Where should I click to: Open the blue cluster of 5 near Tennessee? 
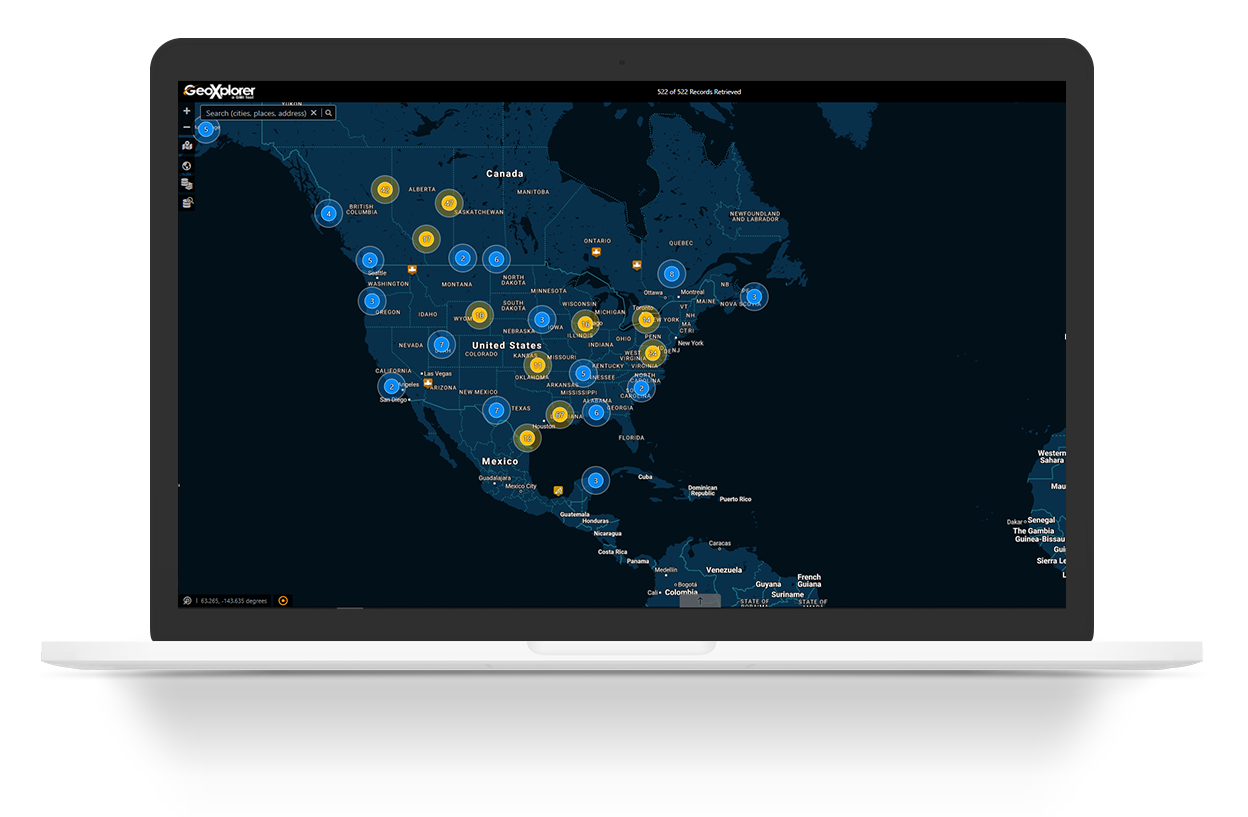point(583,374)
